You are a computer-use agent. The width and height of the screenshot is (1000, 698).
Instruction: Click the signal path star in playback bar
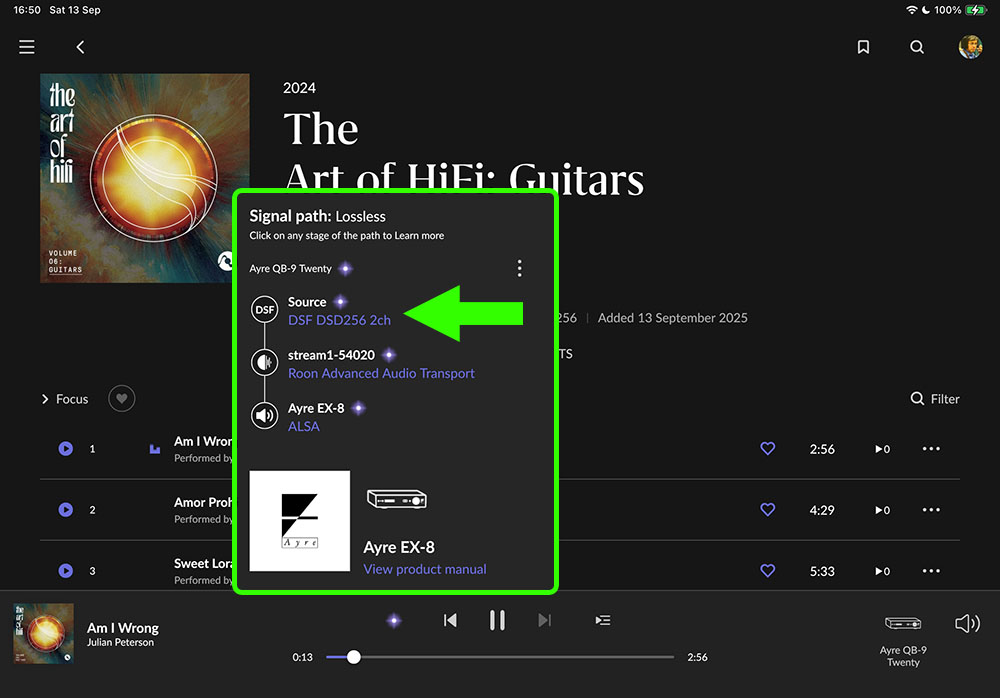click(x=394, y=620)
